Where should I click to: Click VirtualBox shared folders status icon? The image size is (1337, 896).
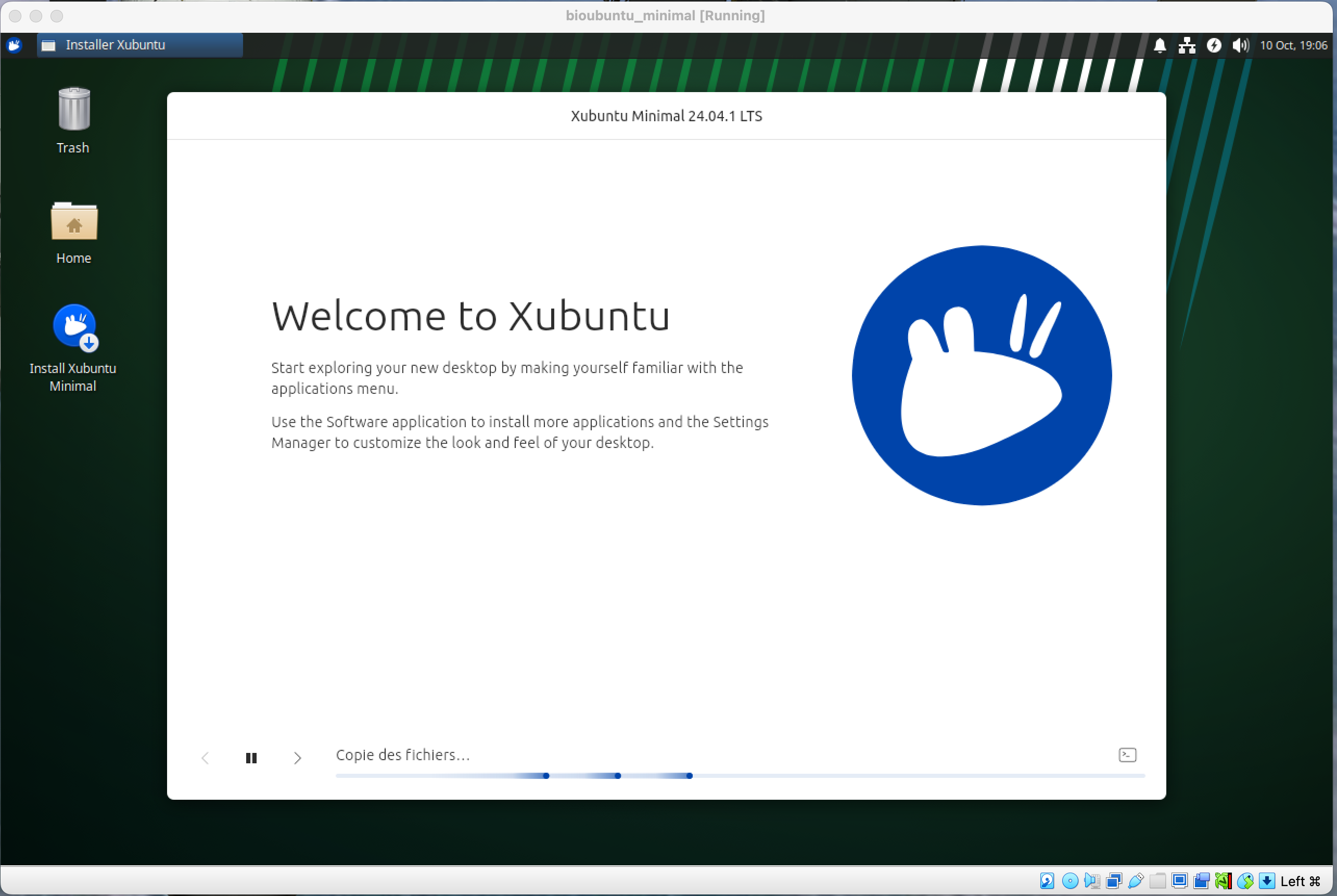1157,880
